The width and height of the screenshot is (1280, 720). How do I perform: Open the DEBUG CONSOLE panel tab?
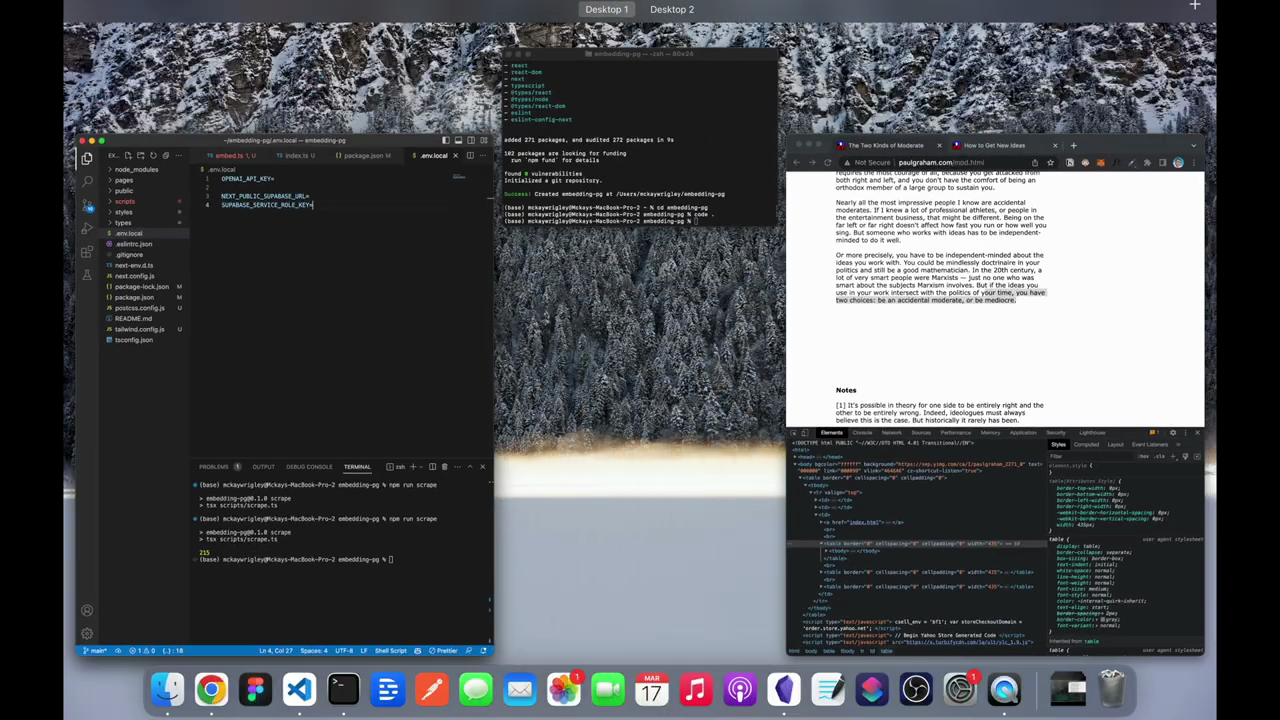[x=309, y=466]
